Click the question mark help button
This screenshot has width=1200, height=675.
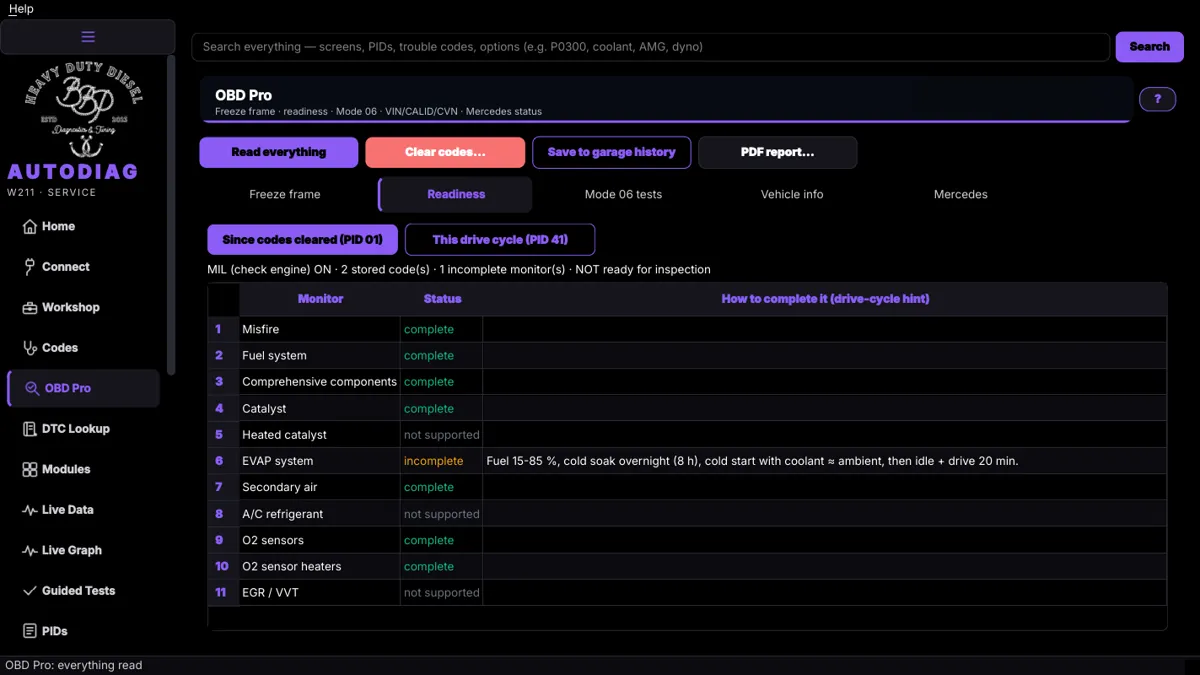coord(1157,99)
